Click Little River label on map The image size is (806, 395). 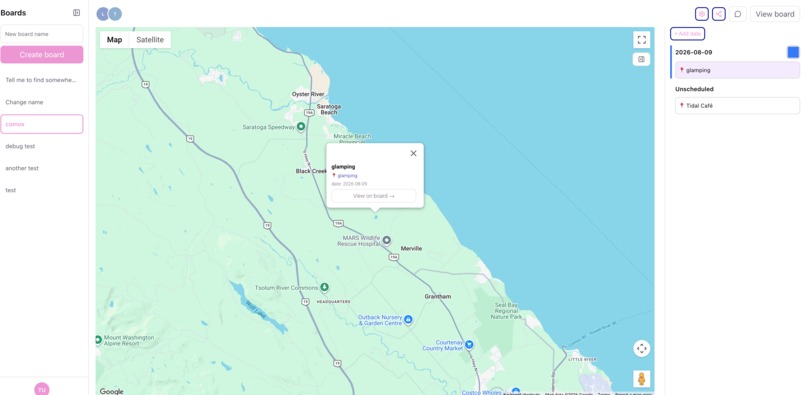click(x=582, y=360)
